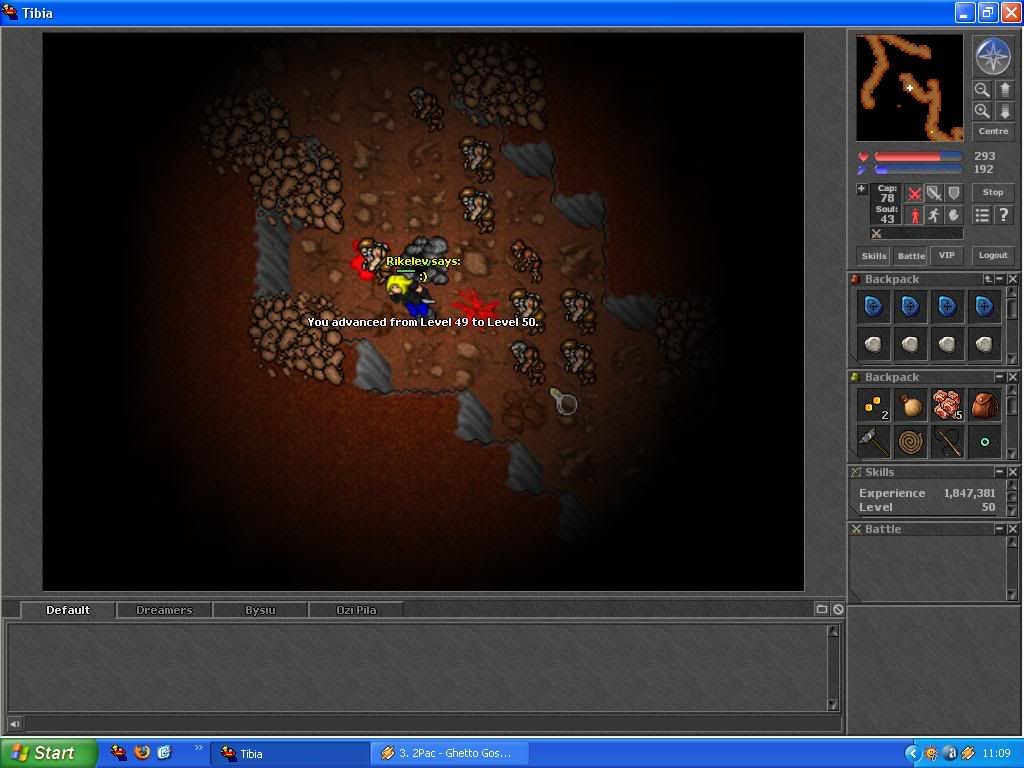This screenshot has width=1024, height=768.
Task: Enable defensive fighting mode shield
Action: tap(953, 194)
